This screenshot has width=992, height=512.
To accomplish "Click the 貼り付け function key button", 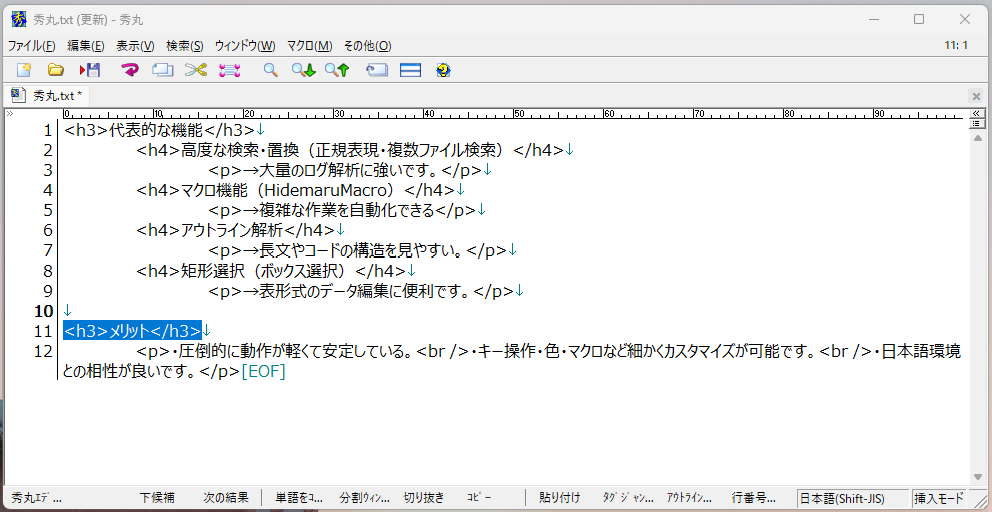I will (x=559, y=497).
